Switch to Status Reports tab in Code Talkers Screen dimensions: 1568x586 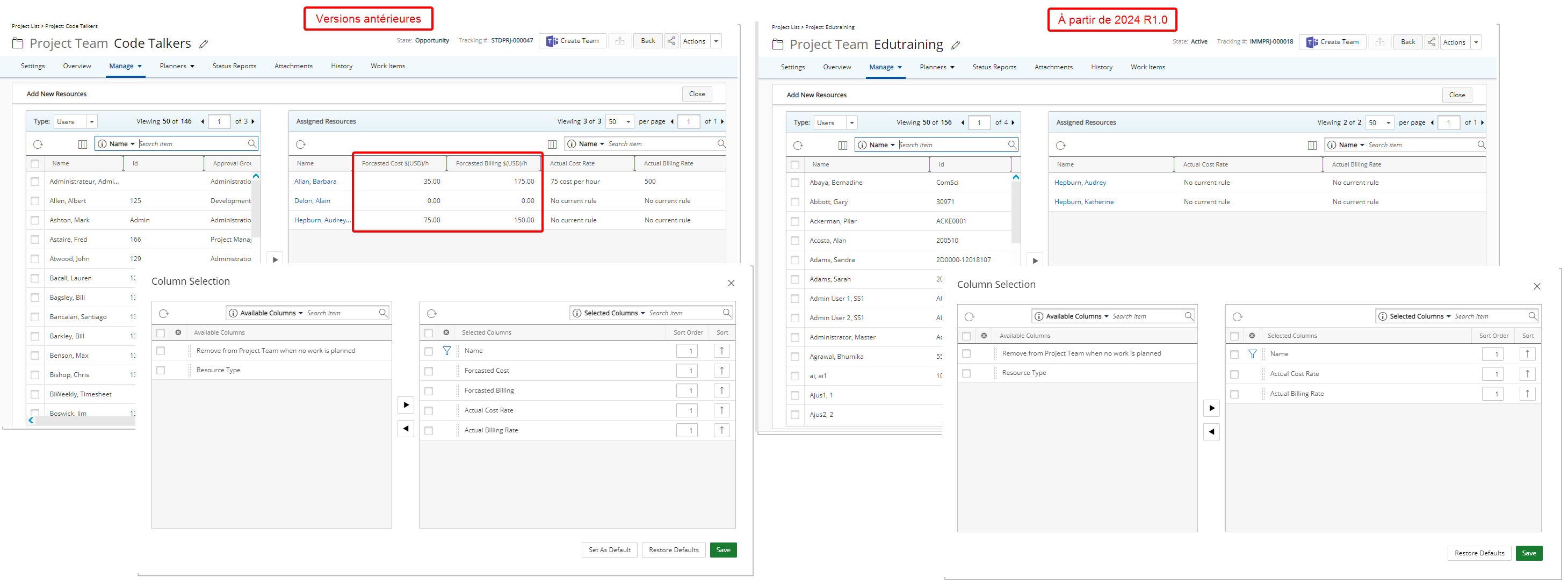[234, 66]
